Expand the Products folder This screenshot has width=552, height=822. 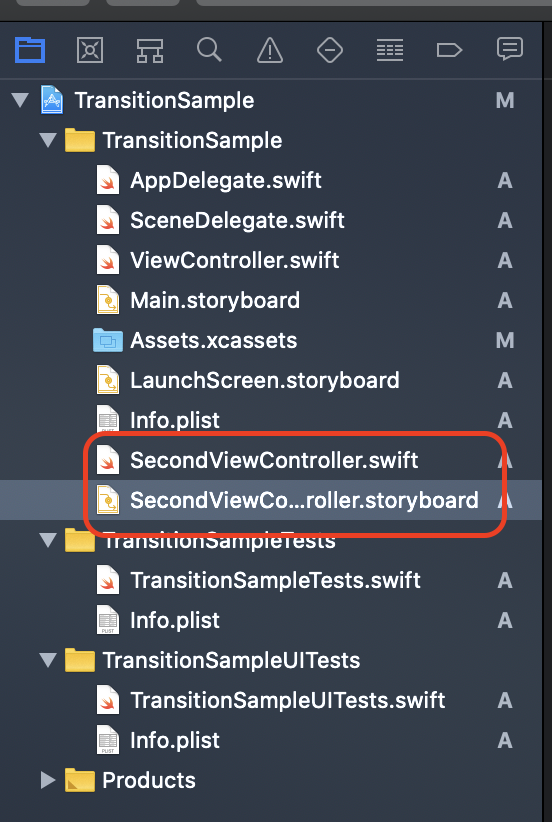tap(48, 780)
